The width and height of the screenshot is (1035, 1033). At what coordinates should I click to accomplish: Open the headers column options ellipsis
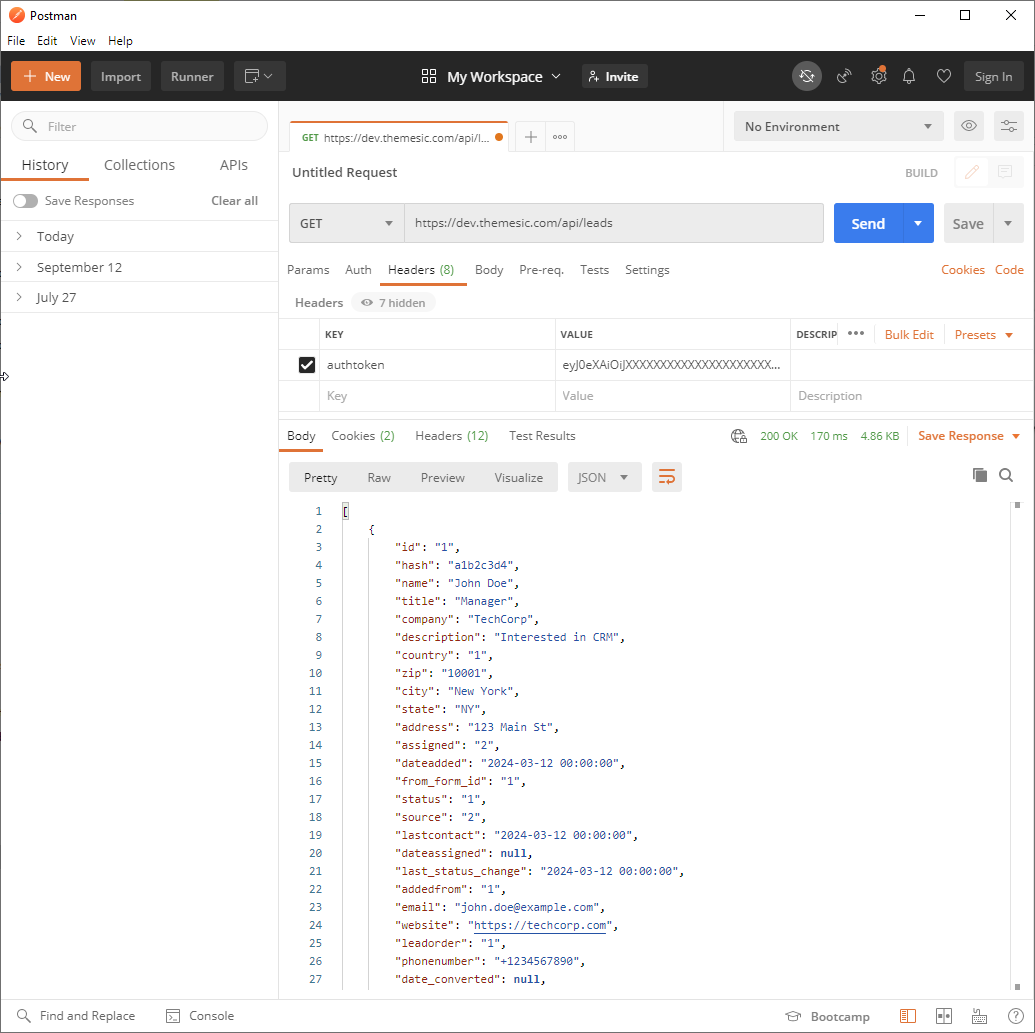[x=855, y=333]
